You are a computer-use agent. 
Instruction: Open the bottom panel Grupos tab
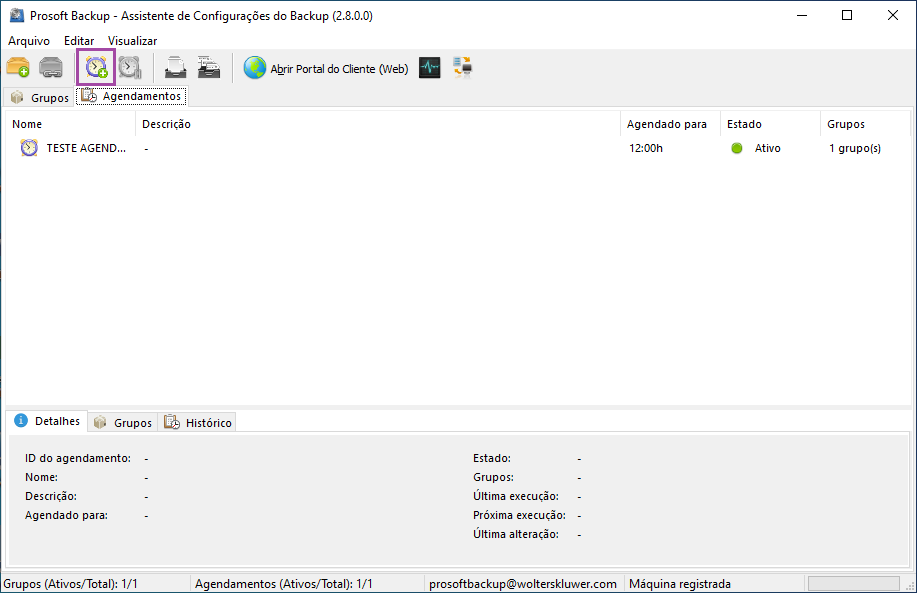click(x=123, y=422)
